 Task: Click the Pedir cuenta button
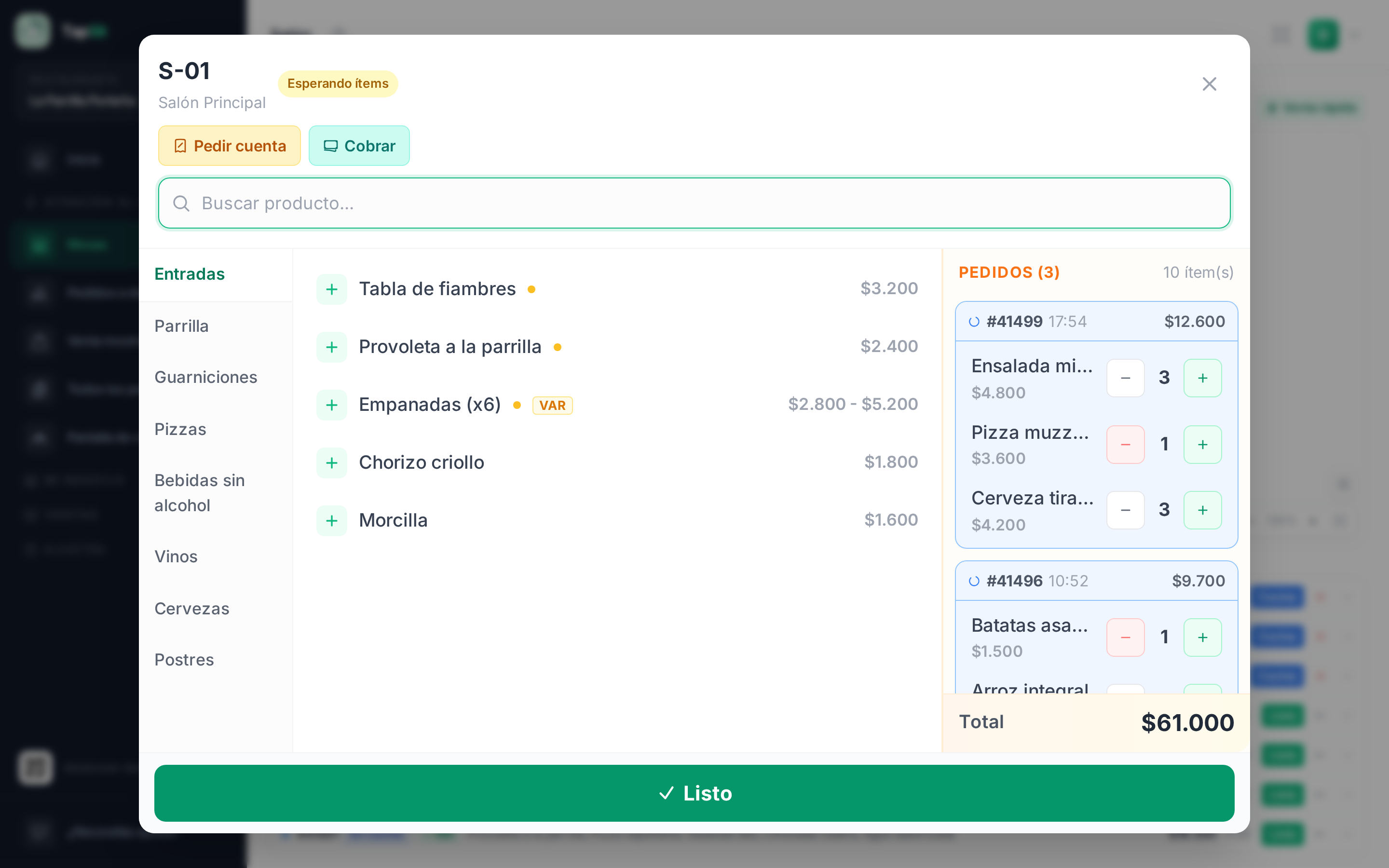[230, 146]
